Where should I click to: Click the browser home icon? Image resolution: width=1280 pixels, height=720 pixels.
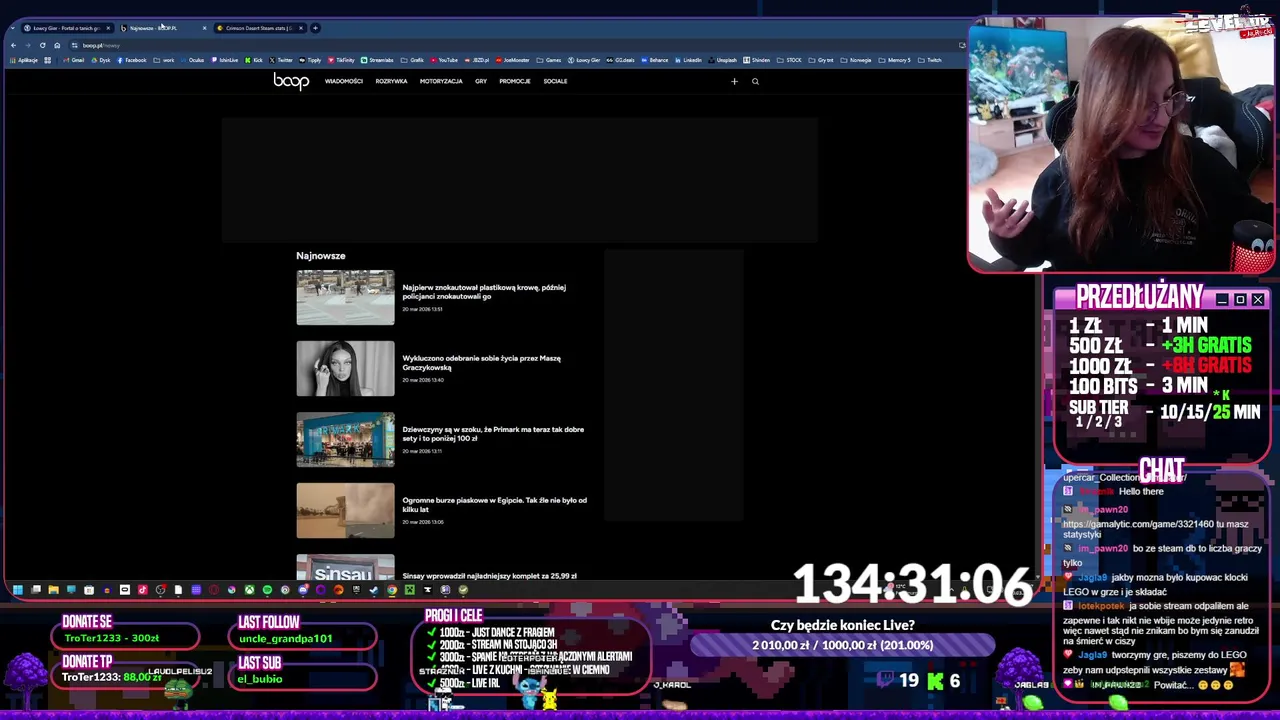[x=57, y=45]
